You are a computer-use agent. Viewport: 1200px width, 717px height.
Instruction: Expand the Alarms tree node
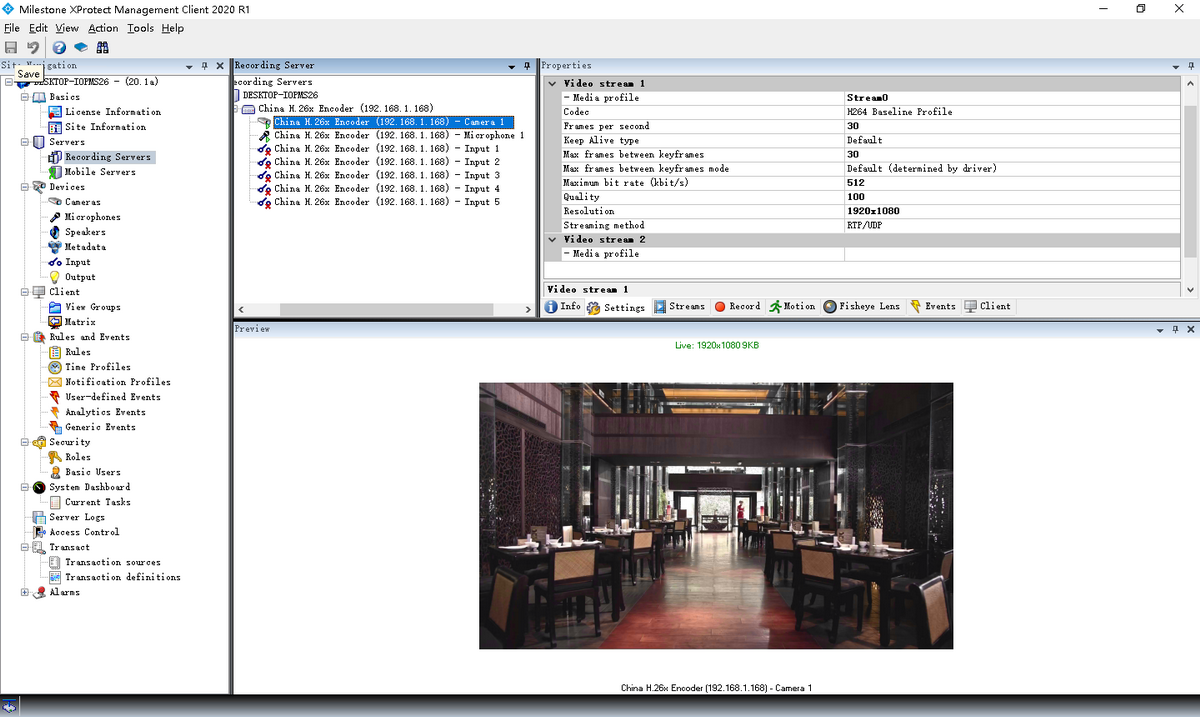[25, 592]
